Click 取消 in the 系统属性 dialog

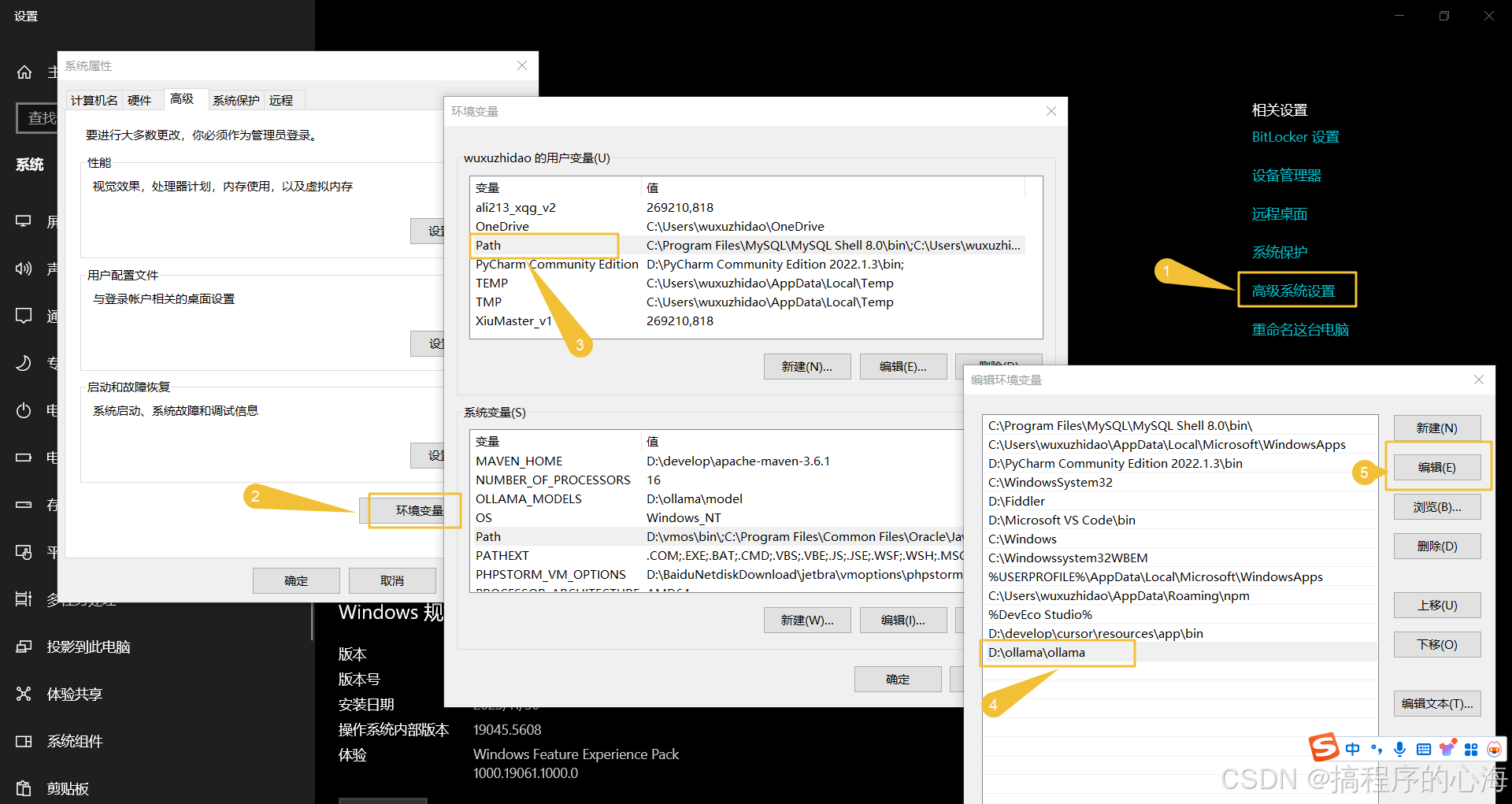click(392, 580)
